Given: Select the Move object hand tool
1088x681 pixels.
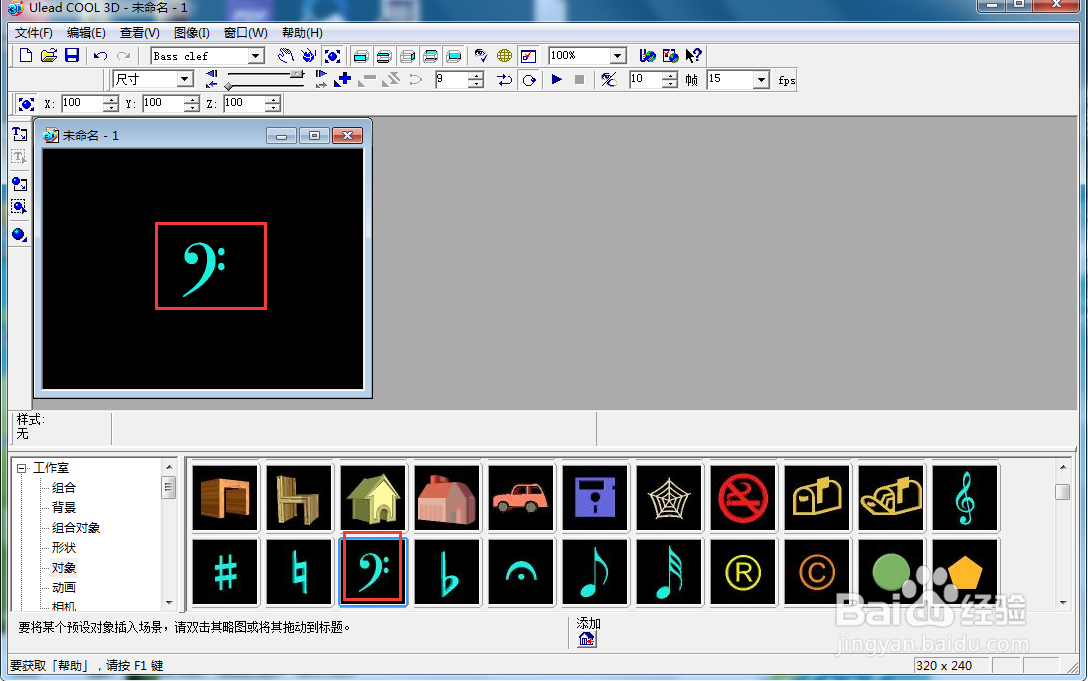Looking at the screenshot, I should coord(285,56).
